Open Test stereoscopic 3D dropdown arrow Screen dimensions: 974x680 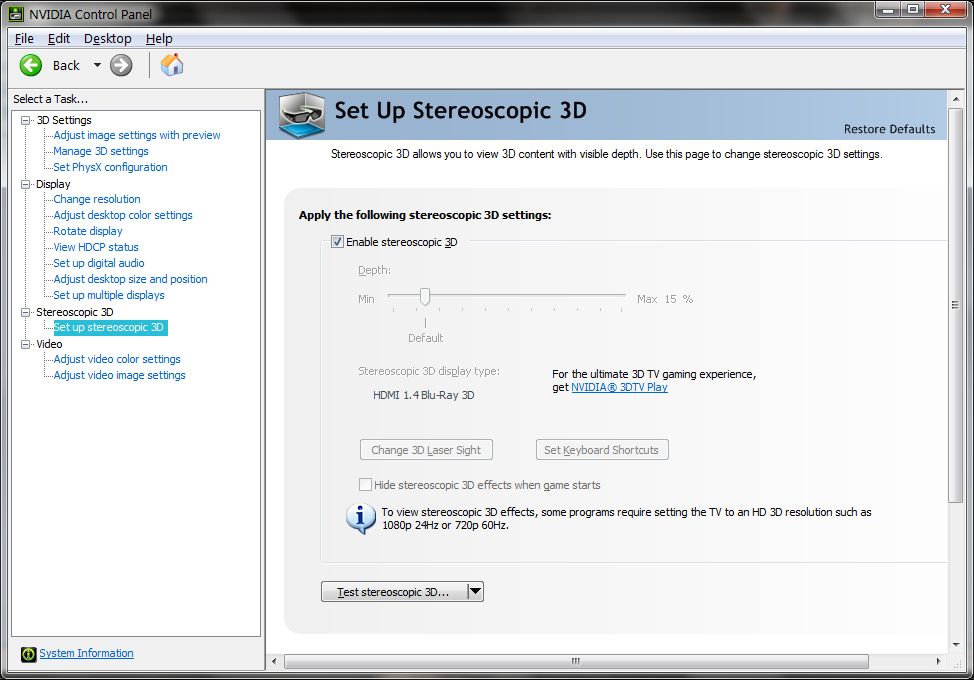click(475, 592)
